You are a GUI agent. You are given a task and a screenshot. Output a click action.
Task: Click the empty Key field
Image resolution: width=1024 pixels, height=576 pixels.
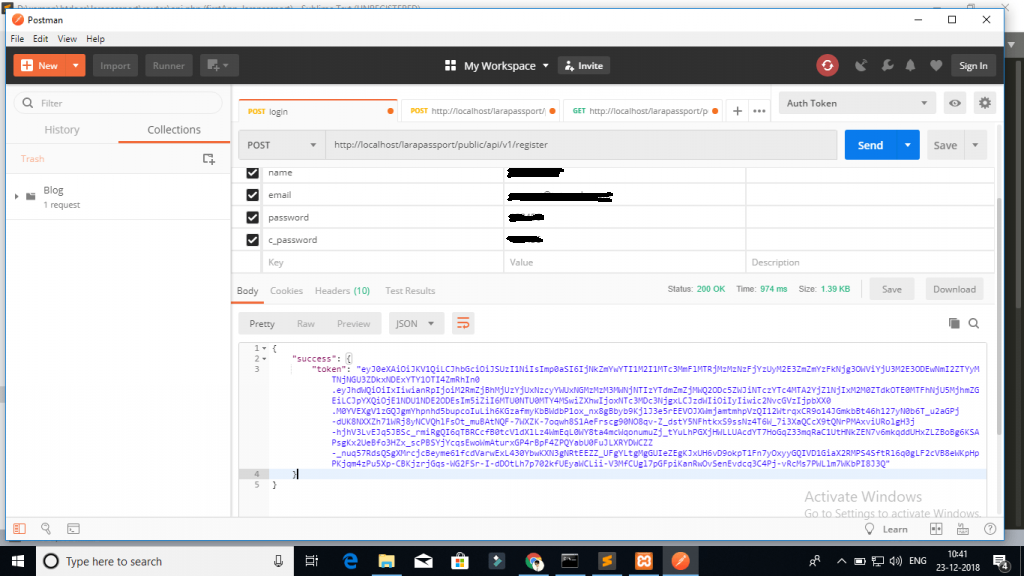click(383, 262)
